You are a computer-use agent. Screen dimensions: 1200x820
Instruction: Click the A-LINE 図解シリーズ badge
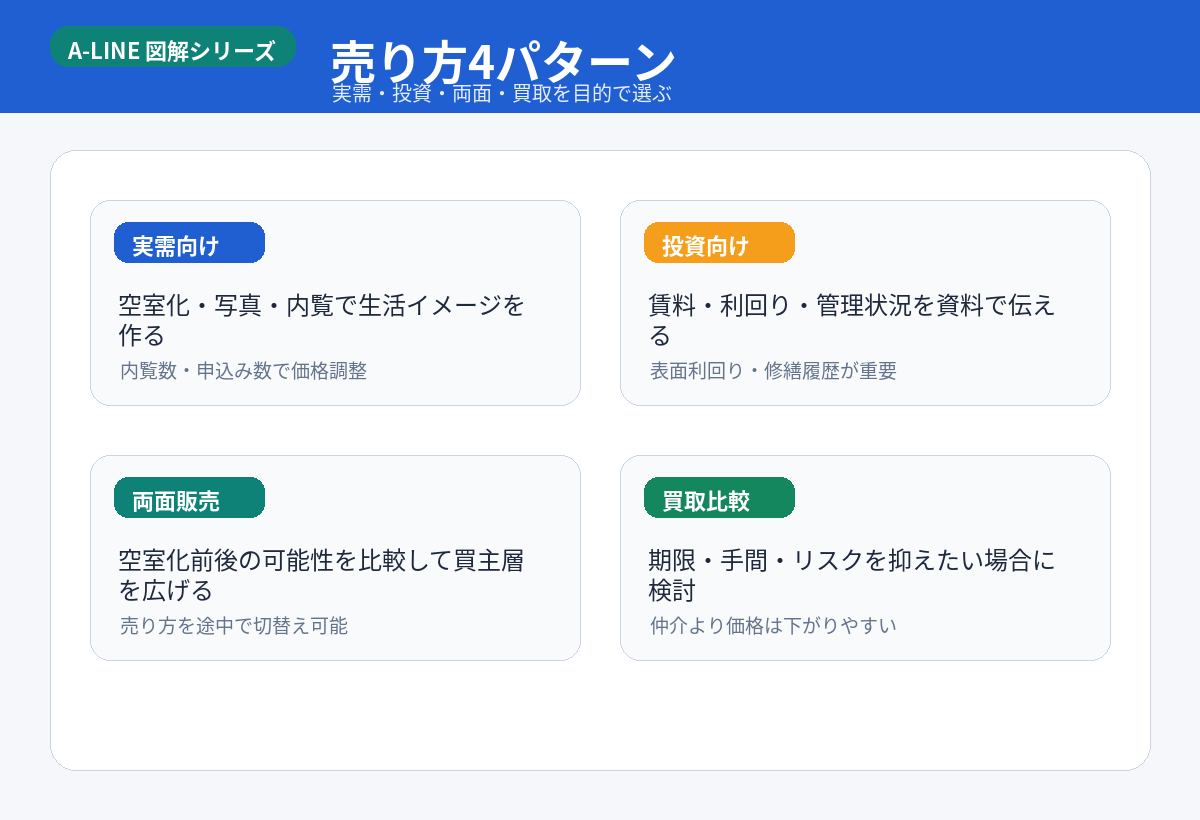[x=172, y=48]
